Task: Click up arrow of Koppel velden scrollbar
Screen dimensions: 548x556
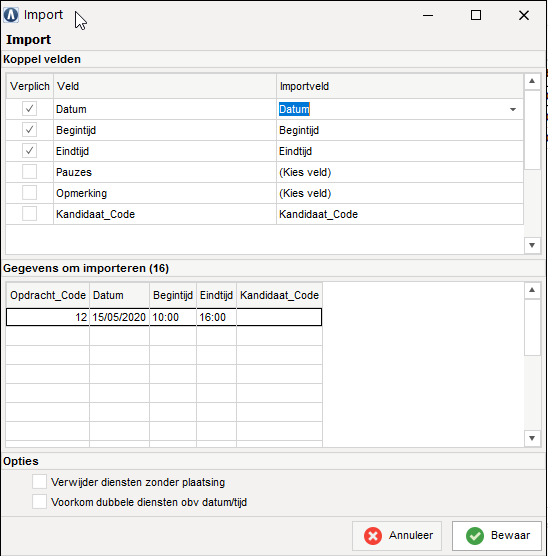Action: pos(532,81)
